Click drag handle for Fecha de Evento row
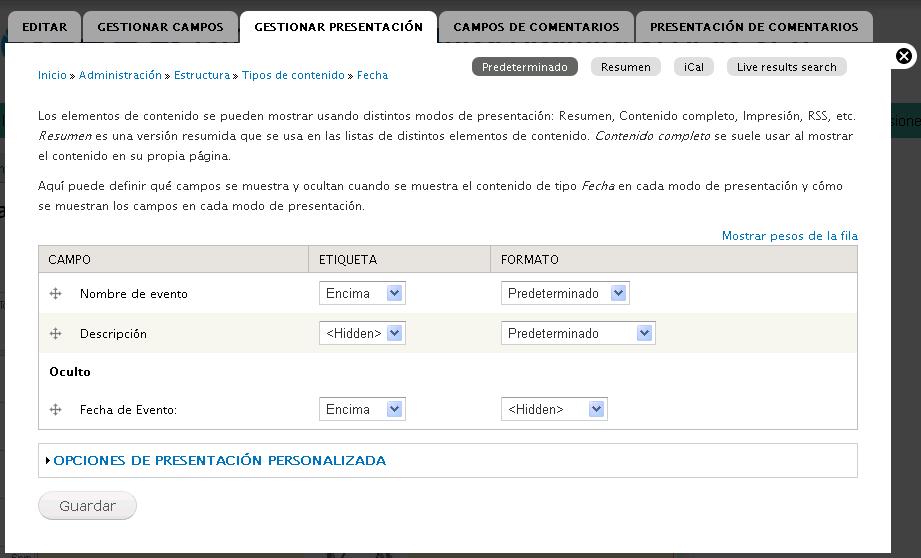The width and height of the screenshot is (921, 558). pos(56,409)
